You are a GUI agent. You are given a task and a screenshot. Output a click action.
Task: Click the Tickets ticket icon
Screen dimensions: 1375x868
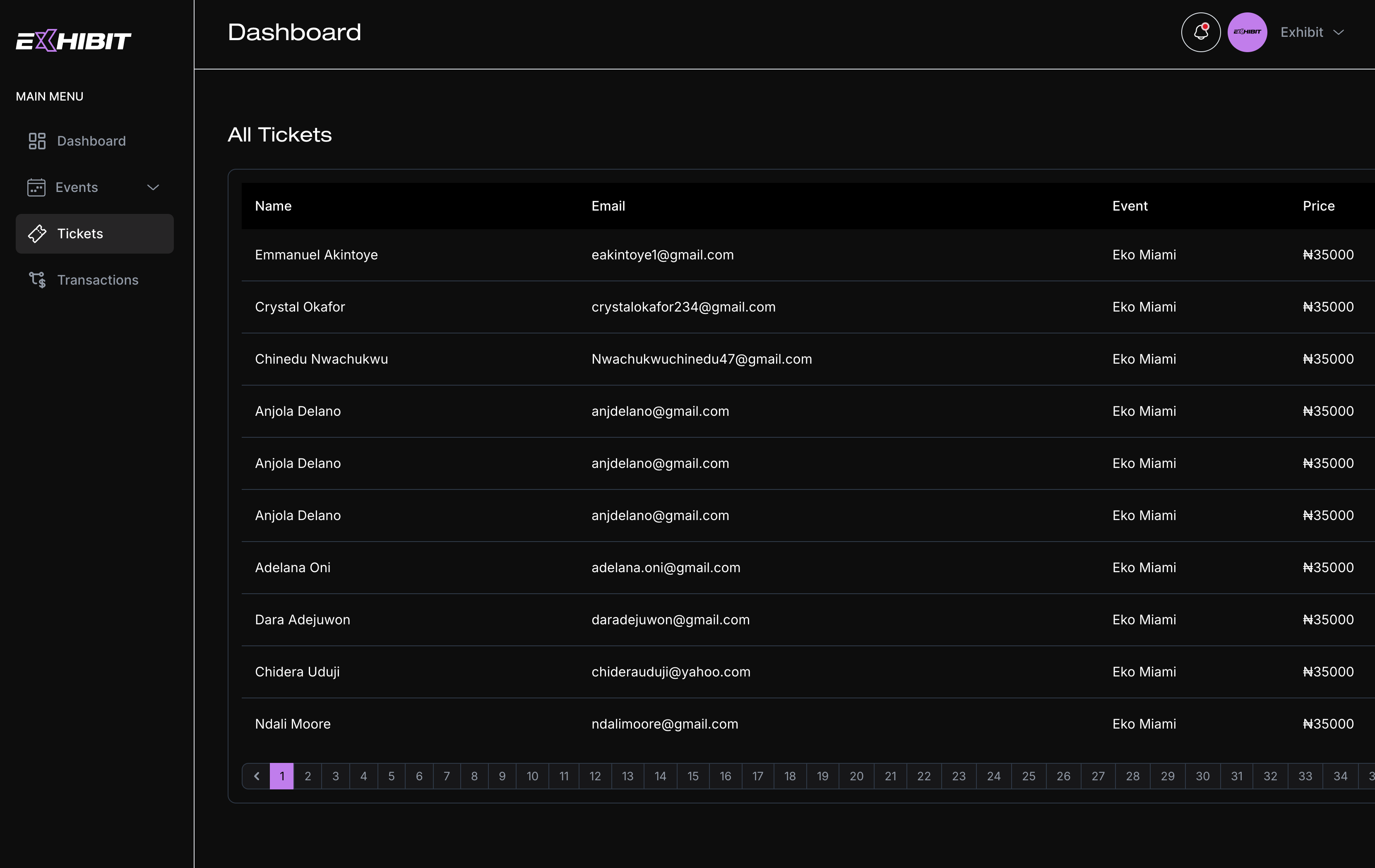coord(37,233)
